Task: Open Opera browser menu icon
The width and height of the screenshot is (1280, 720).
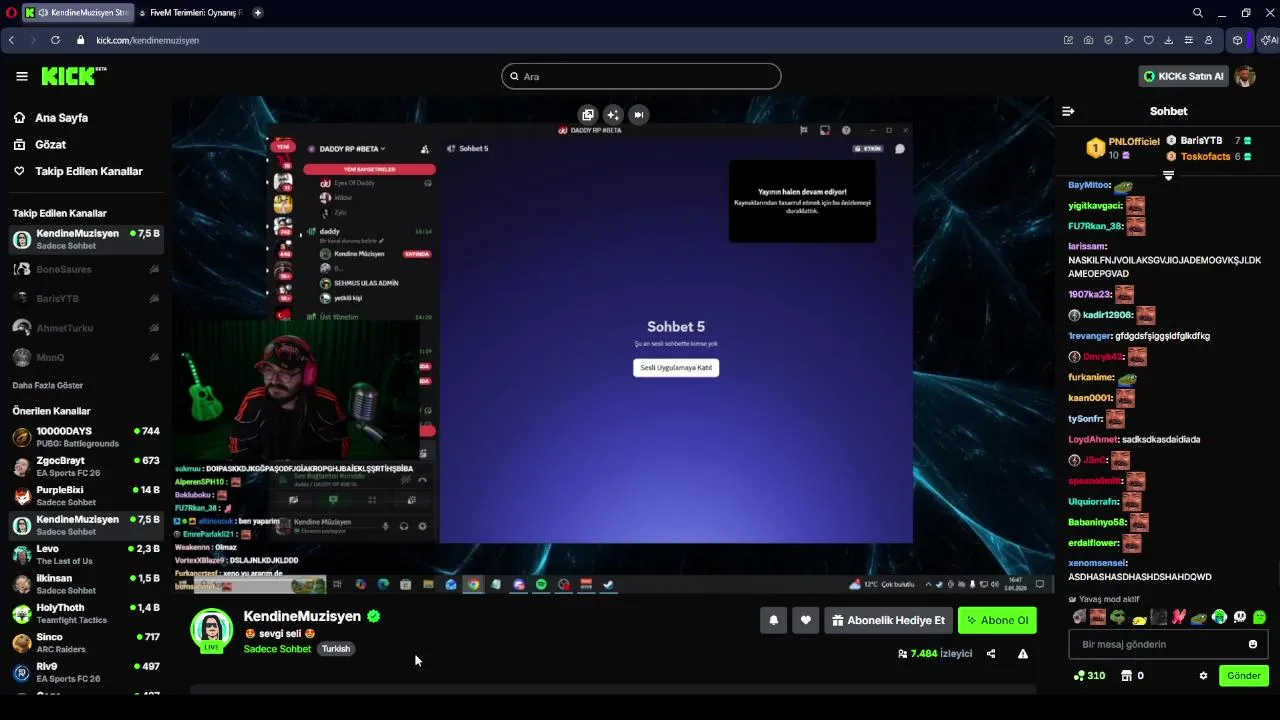Action: tap(11, 13)
